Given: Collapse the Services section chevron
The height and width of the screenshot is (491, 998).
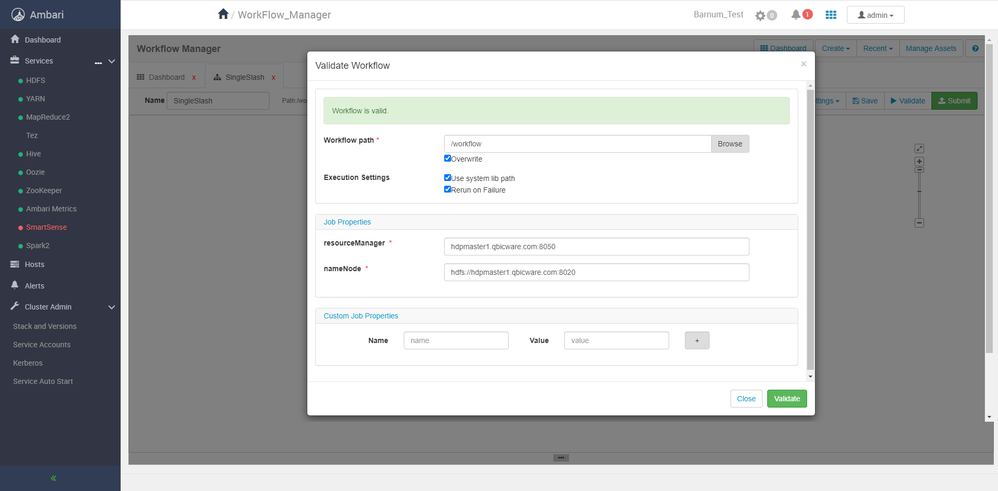Looking at the screenshot, I should [x=111, y=61].
